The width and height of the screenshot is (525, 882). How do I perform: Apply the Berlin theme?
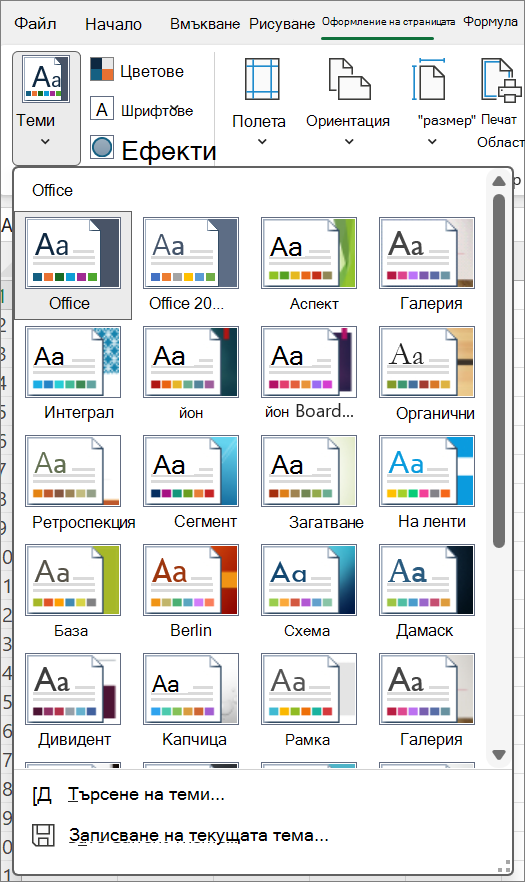click(191, 592)
